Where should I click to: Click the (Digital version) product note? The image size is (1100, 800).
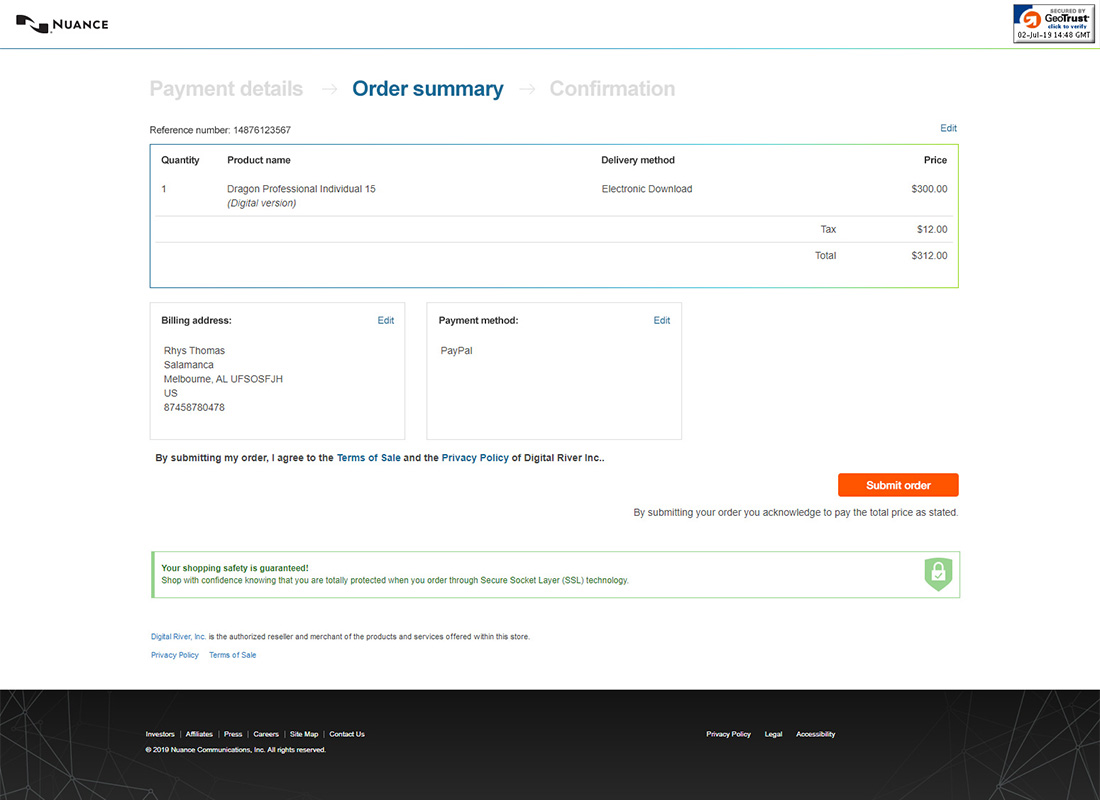point(262,203)
